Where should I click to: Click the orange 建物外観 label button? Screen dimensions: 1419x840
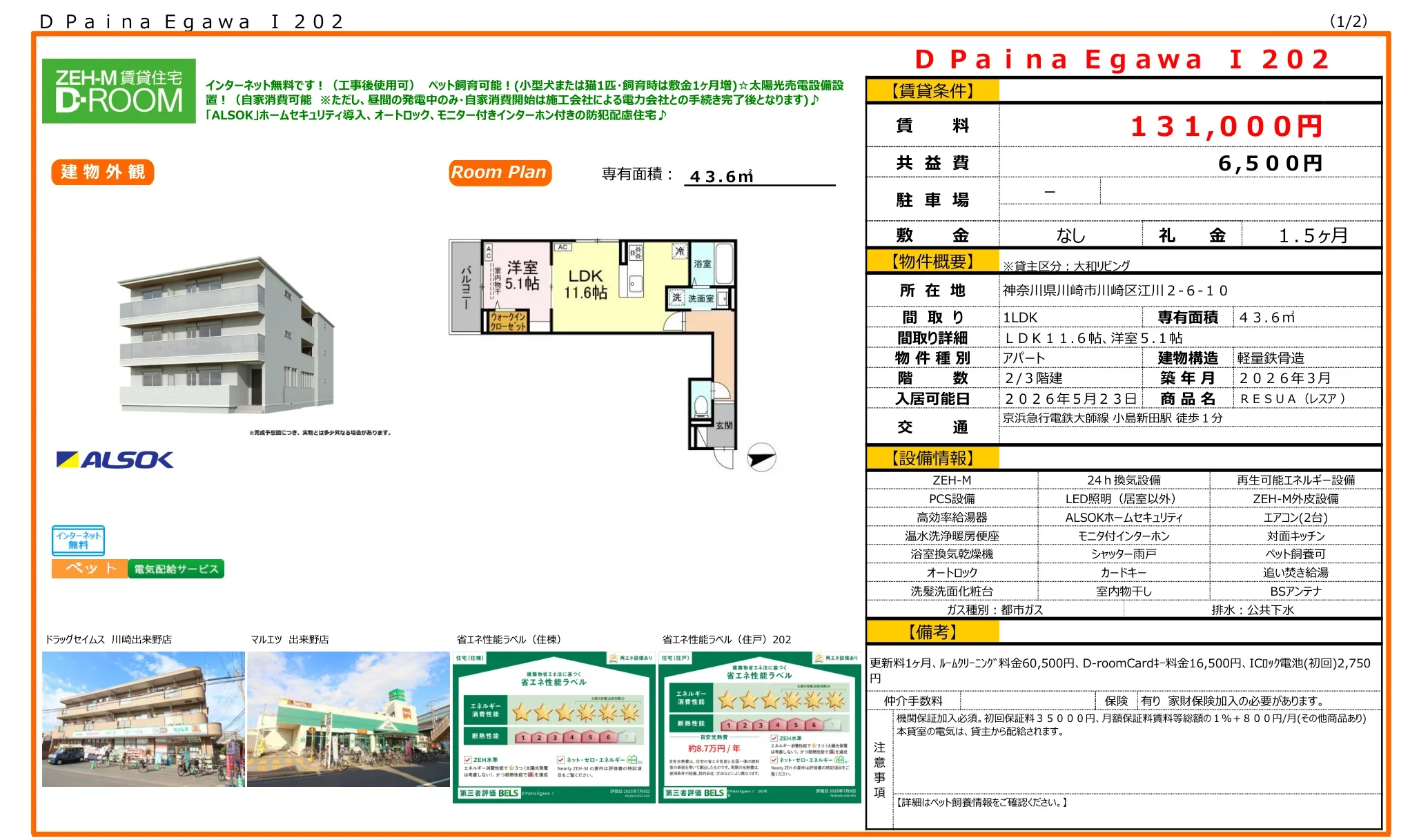pos(103,172)
